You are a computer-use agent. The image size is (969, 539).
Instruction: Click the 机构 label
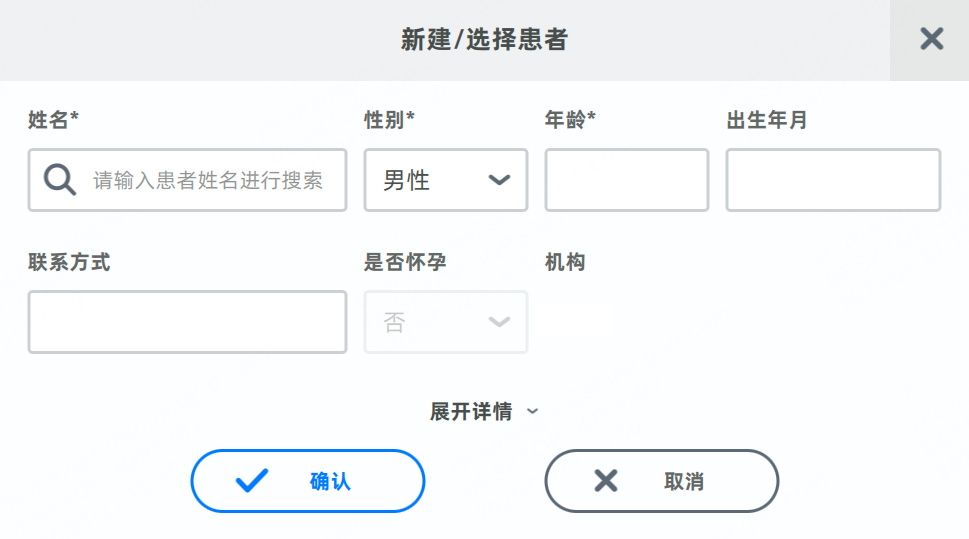click(x=565, y=262)
